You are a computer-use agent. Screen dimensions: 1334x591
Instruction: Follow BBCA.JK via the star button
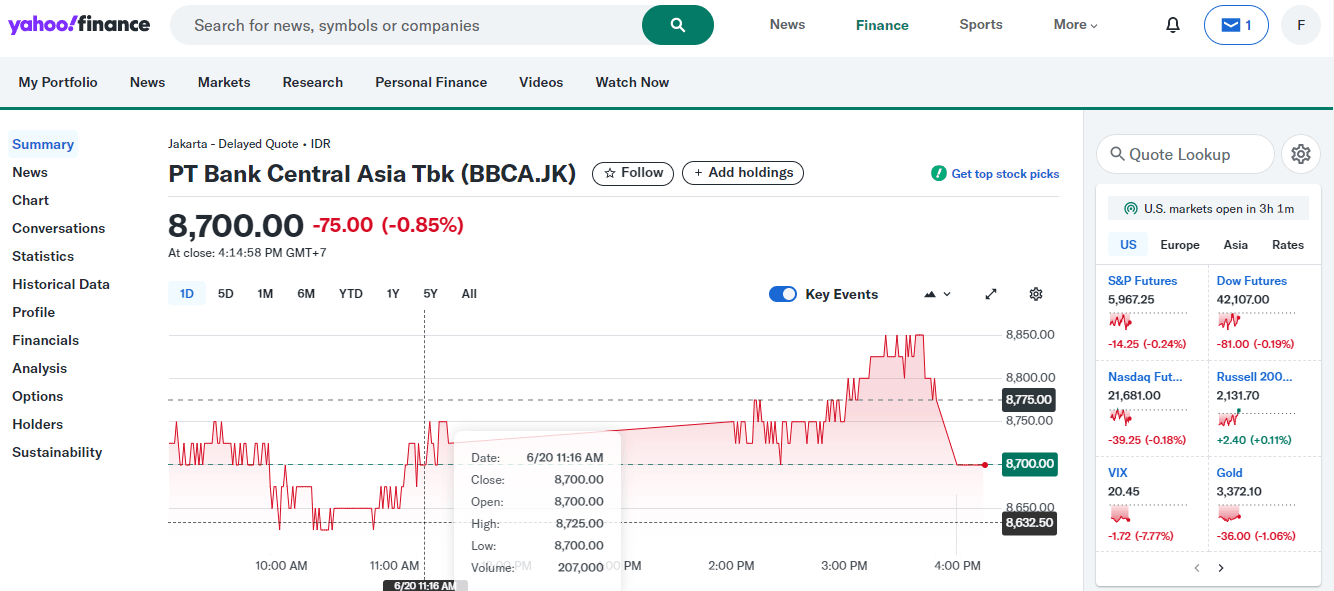click(632, 172)
